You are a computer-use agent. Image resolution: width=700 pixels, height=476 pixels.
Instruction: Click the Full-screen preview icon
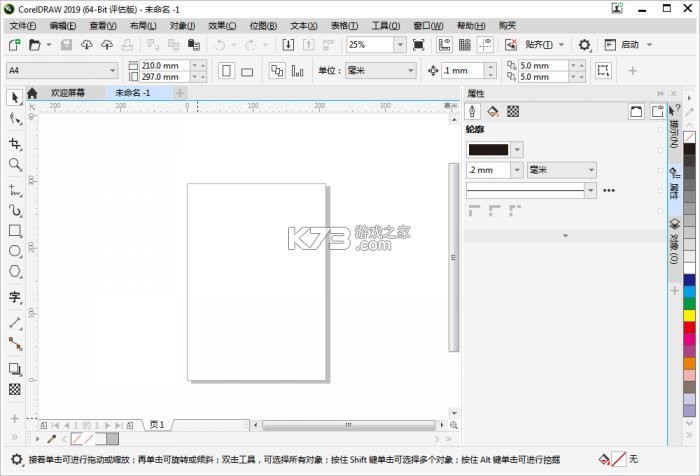418,45
